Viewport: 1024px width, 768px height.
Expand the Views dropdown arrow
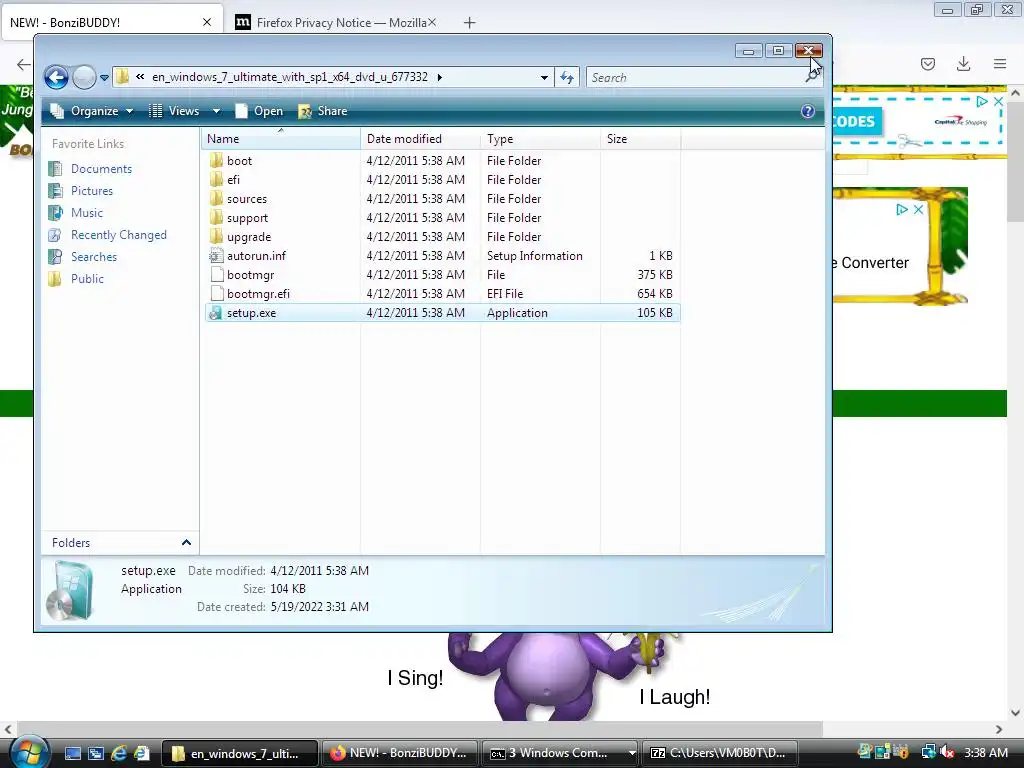216,111
